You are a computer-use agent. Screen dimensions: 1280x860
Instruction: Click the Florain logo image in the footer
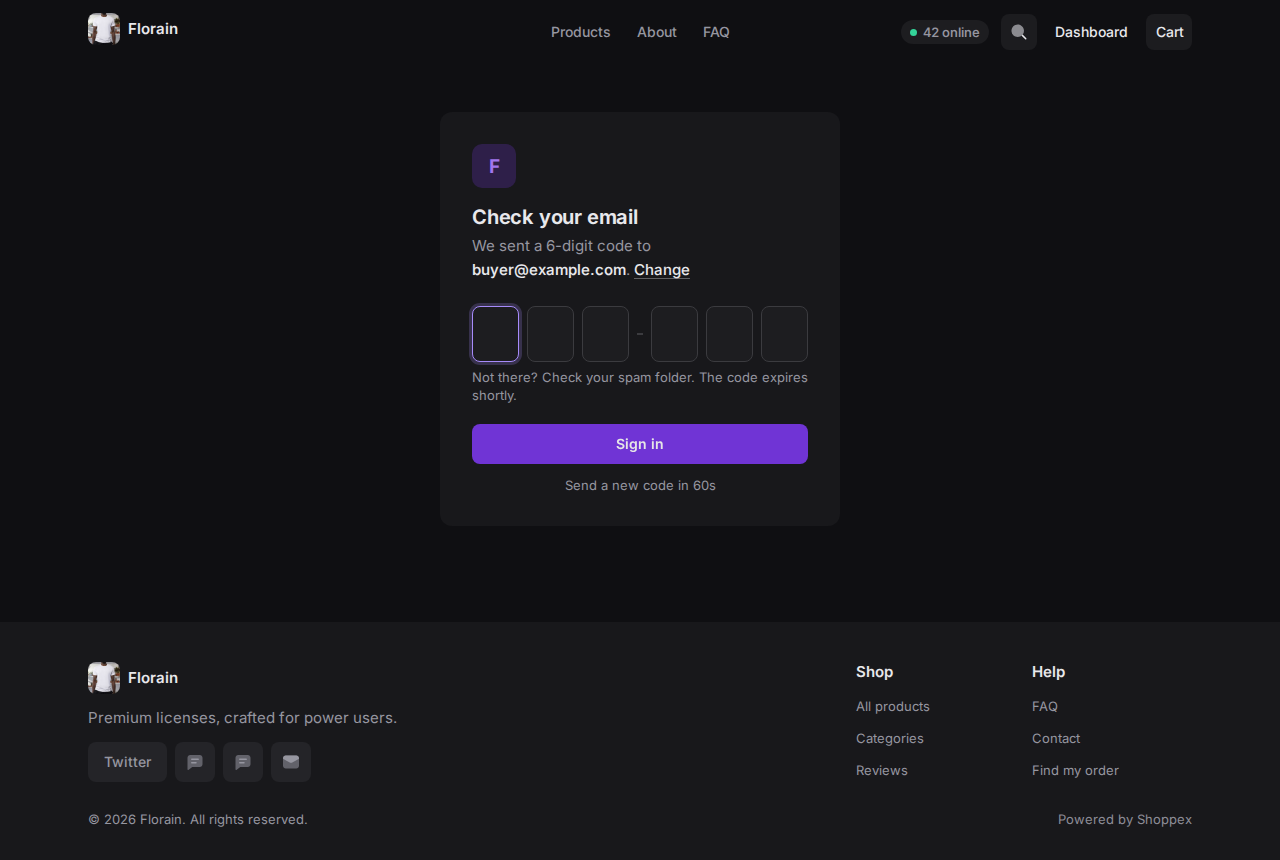(104, 678)
